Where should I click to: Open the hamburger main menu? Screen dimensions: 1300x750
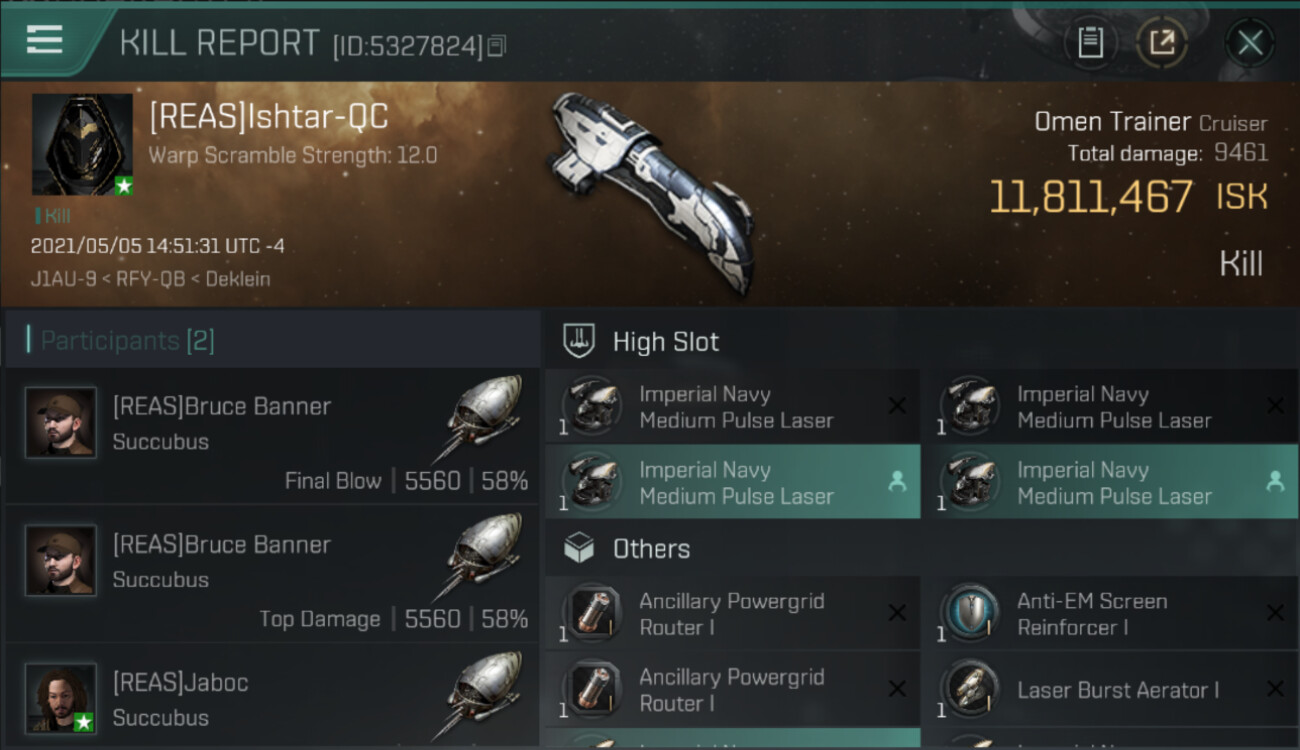[x=45, y=40]
